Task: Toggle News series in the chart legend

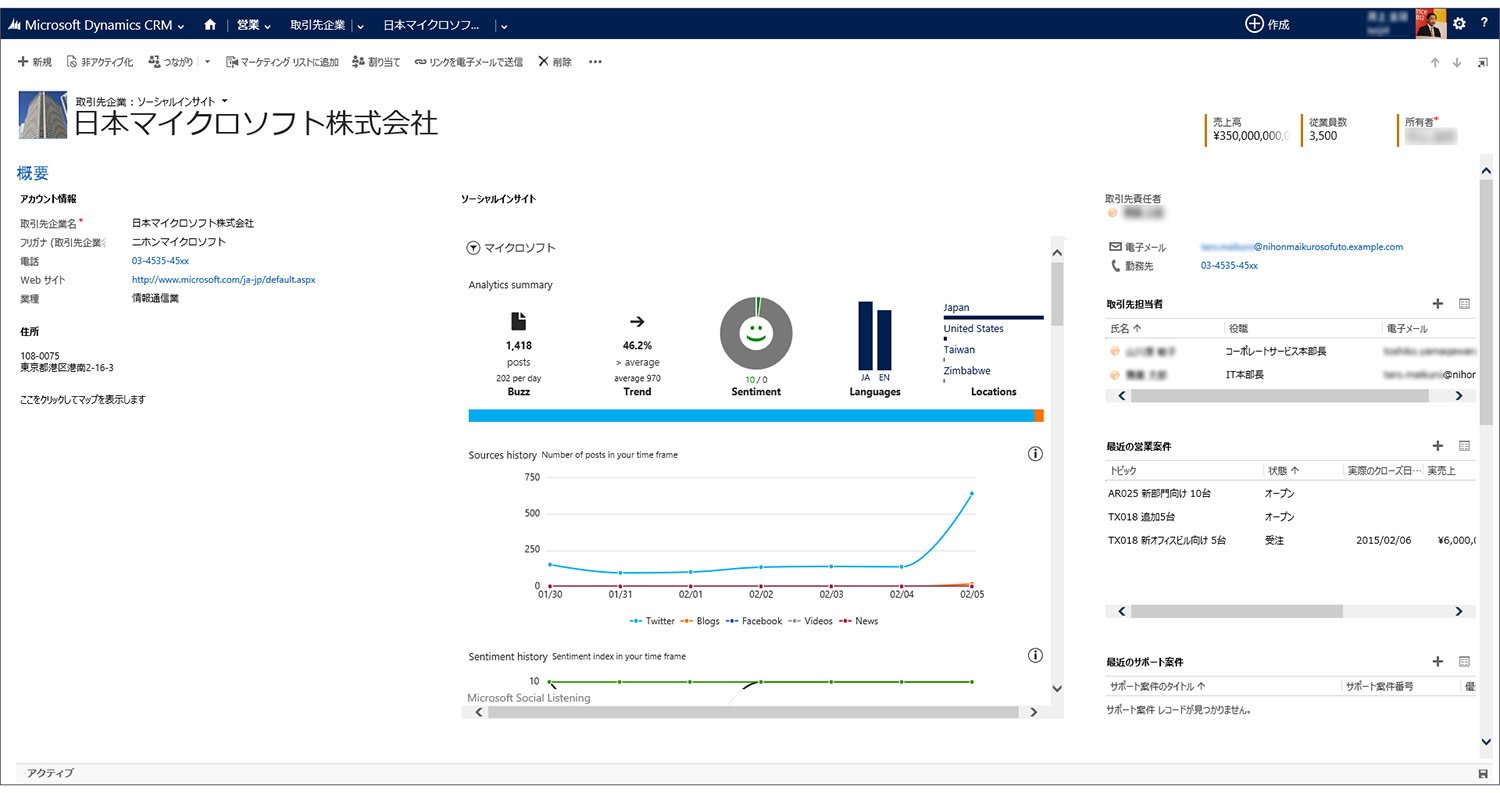Action: tap(859, 621)
